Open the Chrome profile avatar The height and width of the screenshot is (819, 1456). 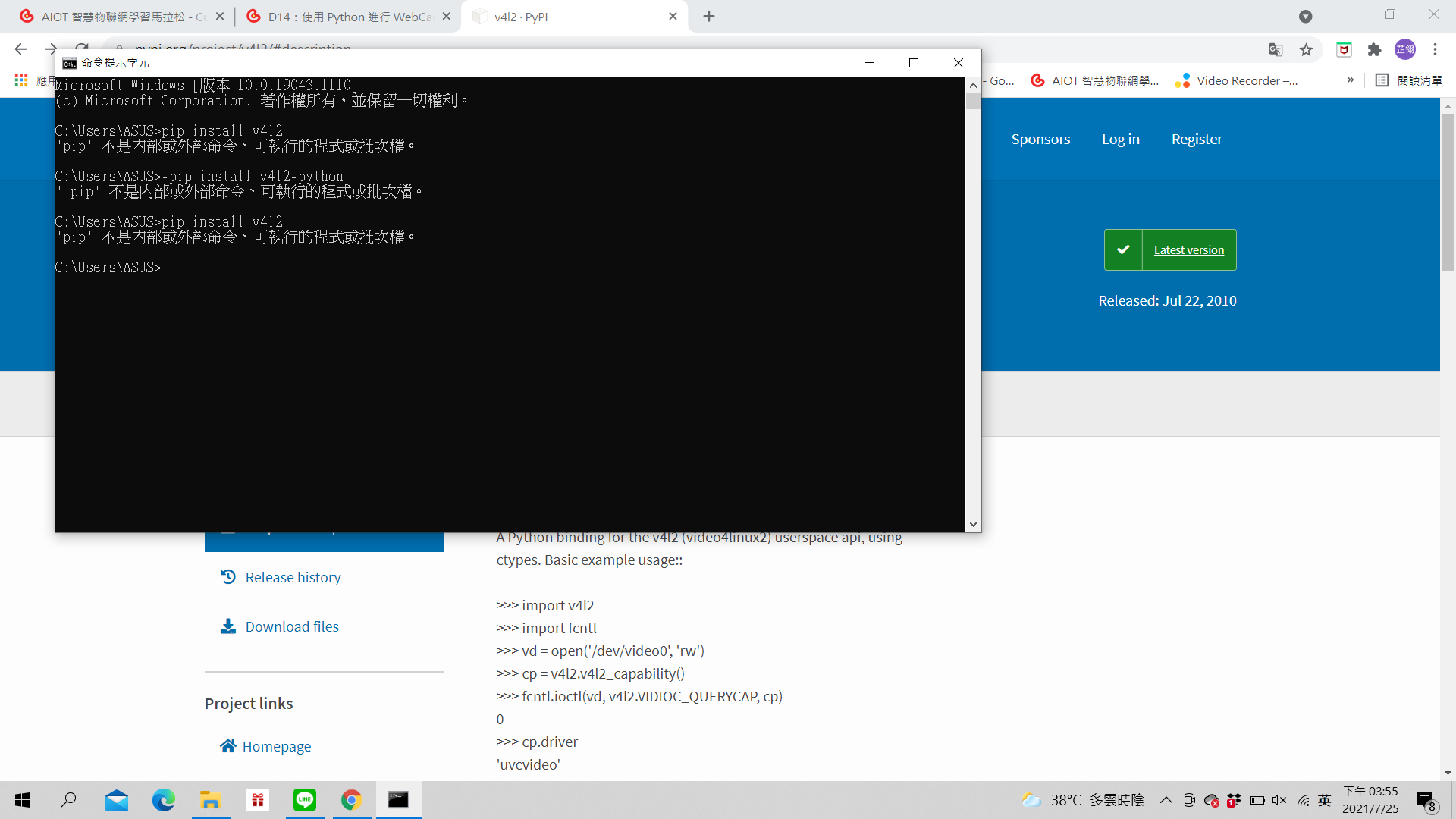[x=1405, y=50]
